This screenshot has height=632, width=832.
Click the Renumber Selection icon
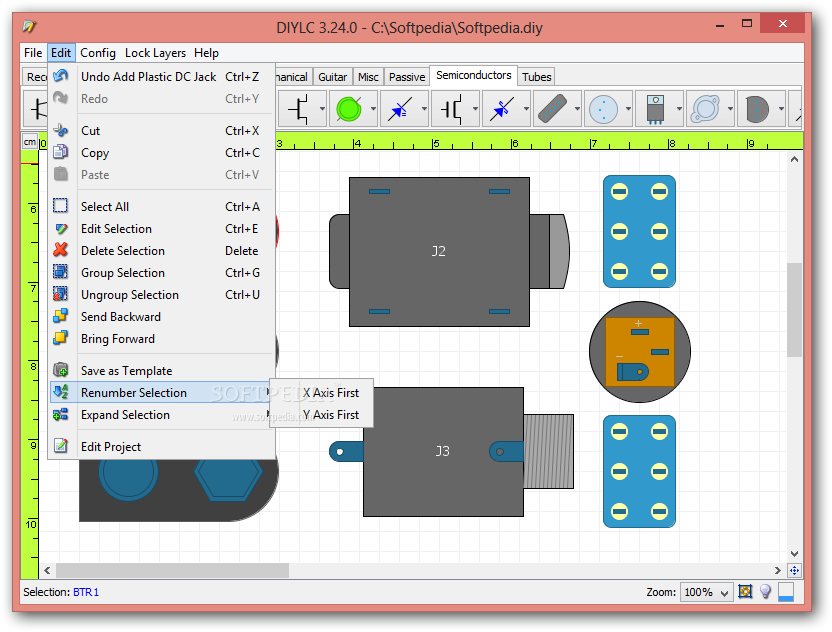[x=61, y=392]
